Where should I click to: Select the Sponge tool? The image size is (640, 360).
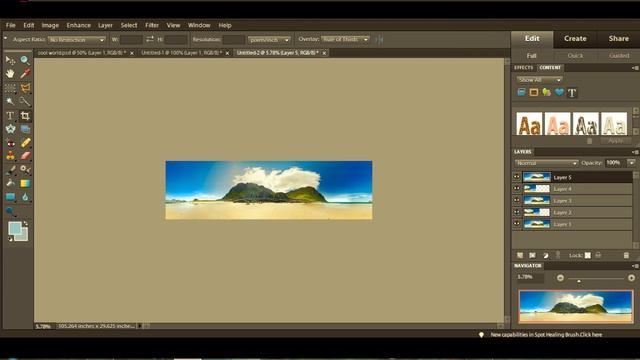(10, 211)
